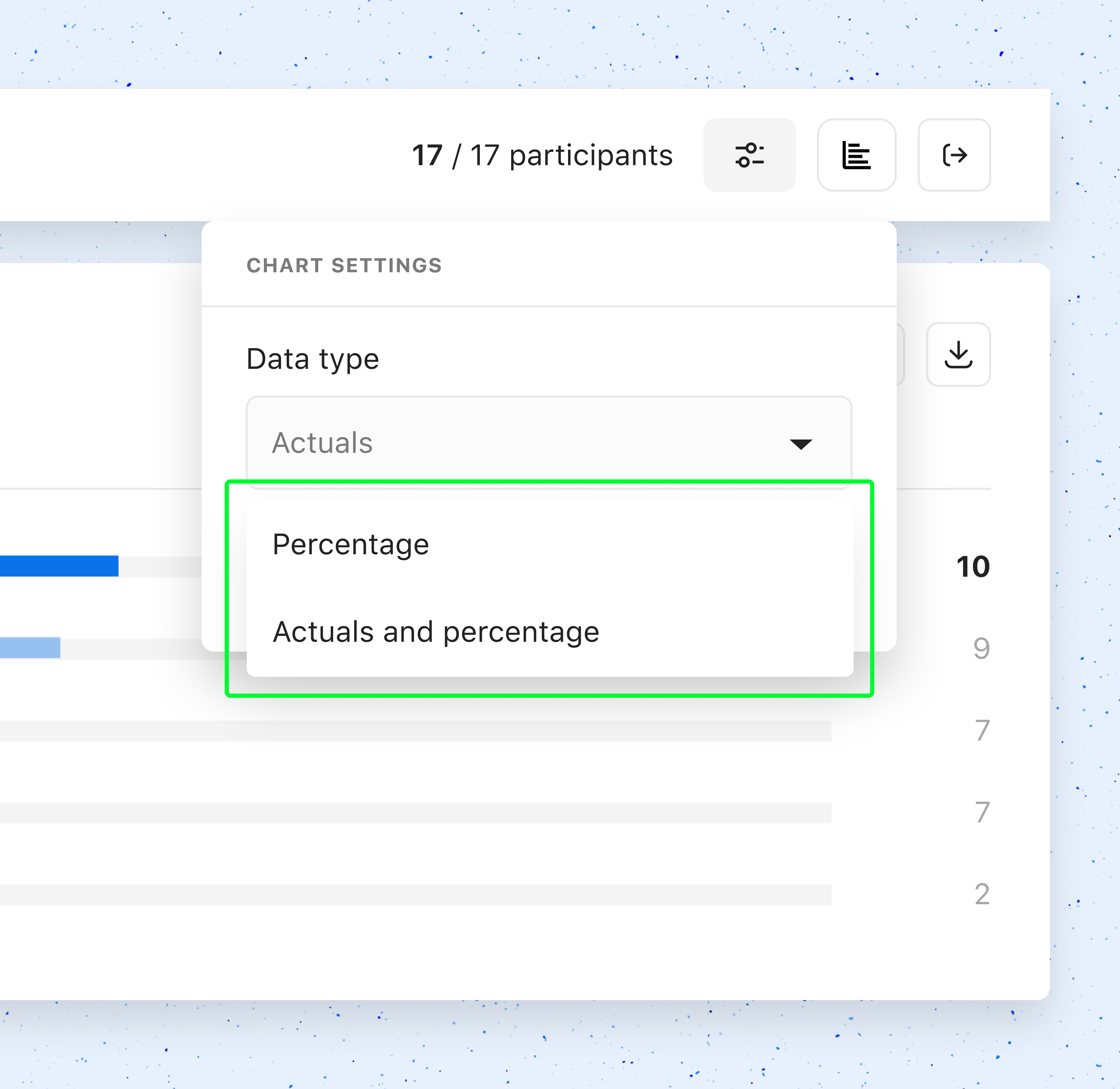
Task: Click the Data type label
Action: (312, 359)
